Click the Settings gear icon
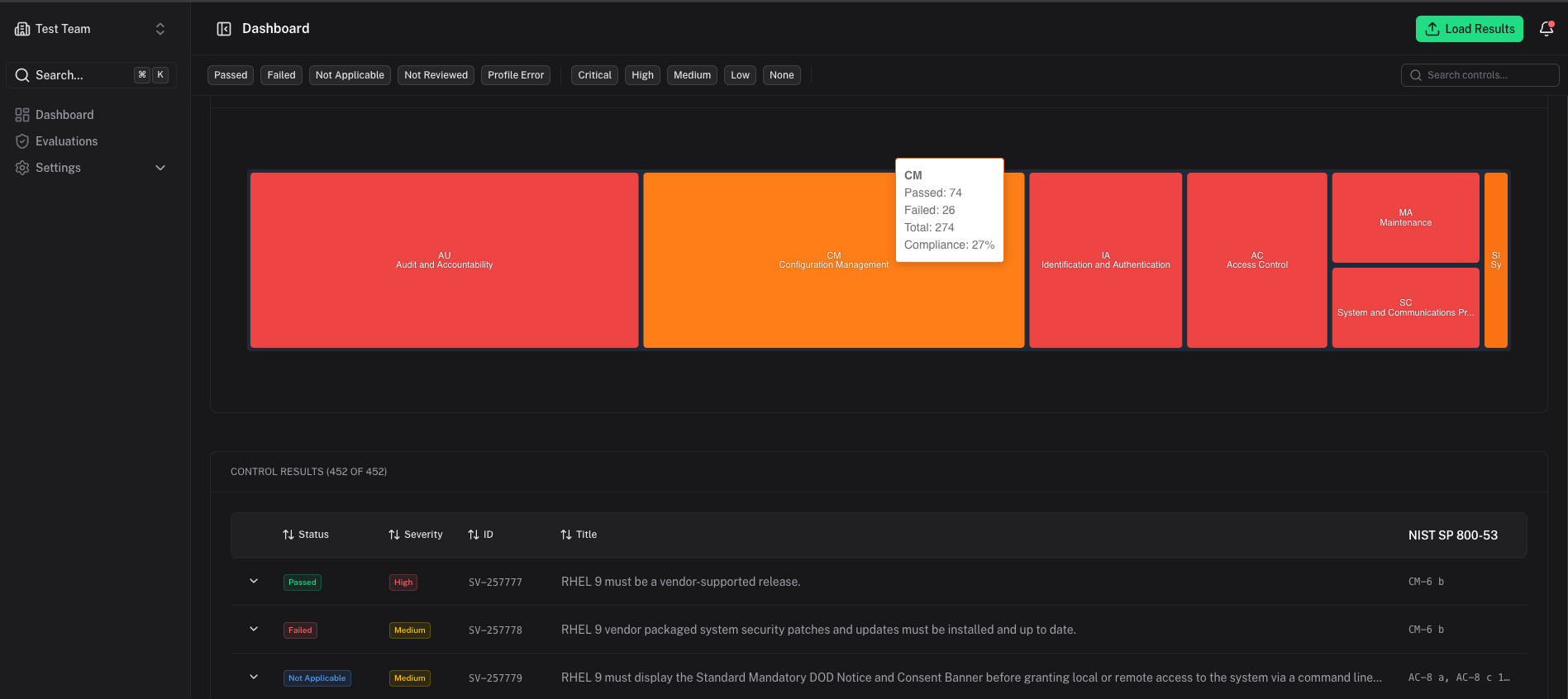1568x699 pixels. click(22, 168)
